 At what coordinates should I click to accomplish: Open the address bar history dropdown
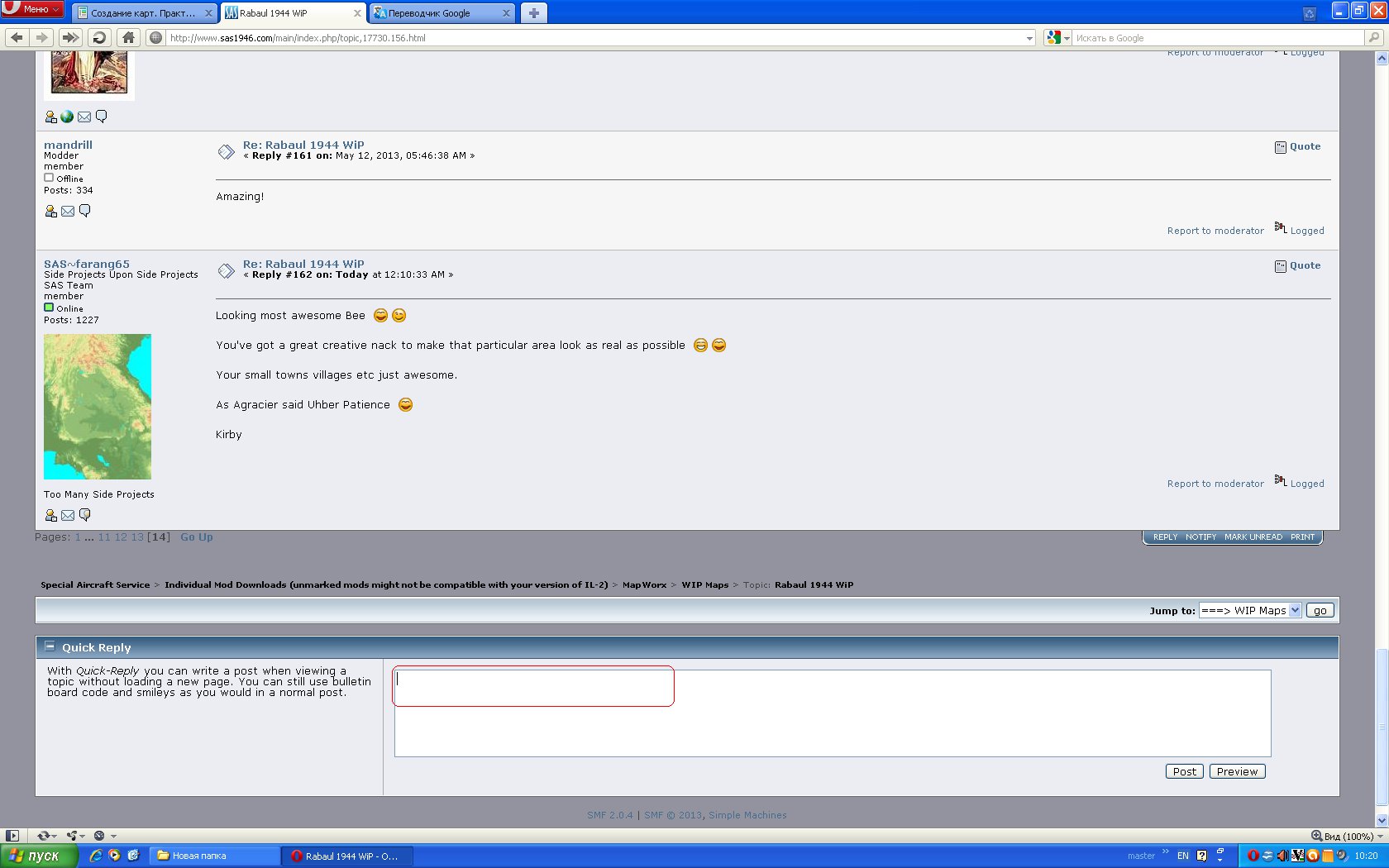point(1029,38)
